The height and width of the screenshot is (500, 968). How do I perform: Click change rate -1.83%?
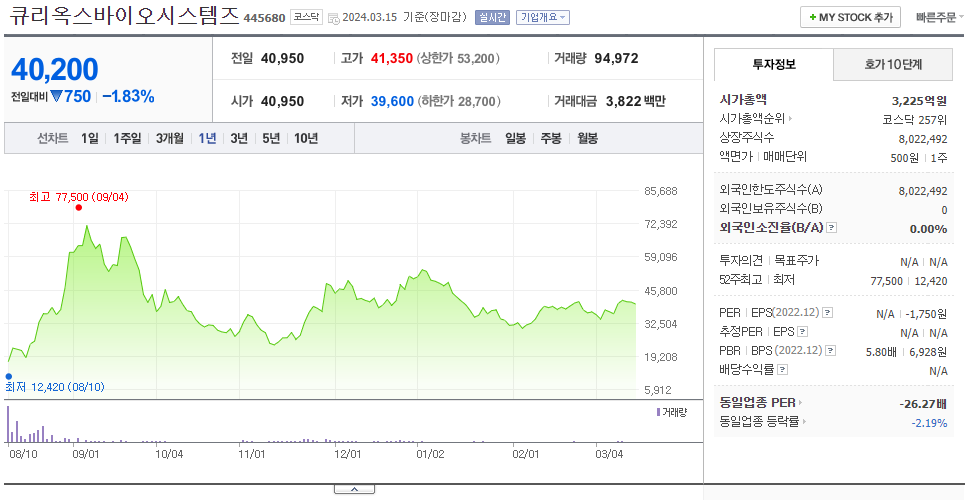point(128,96)
